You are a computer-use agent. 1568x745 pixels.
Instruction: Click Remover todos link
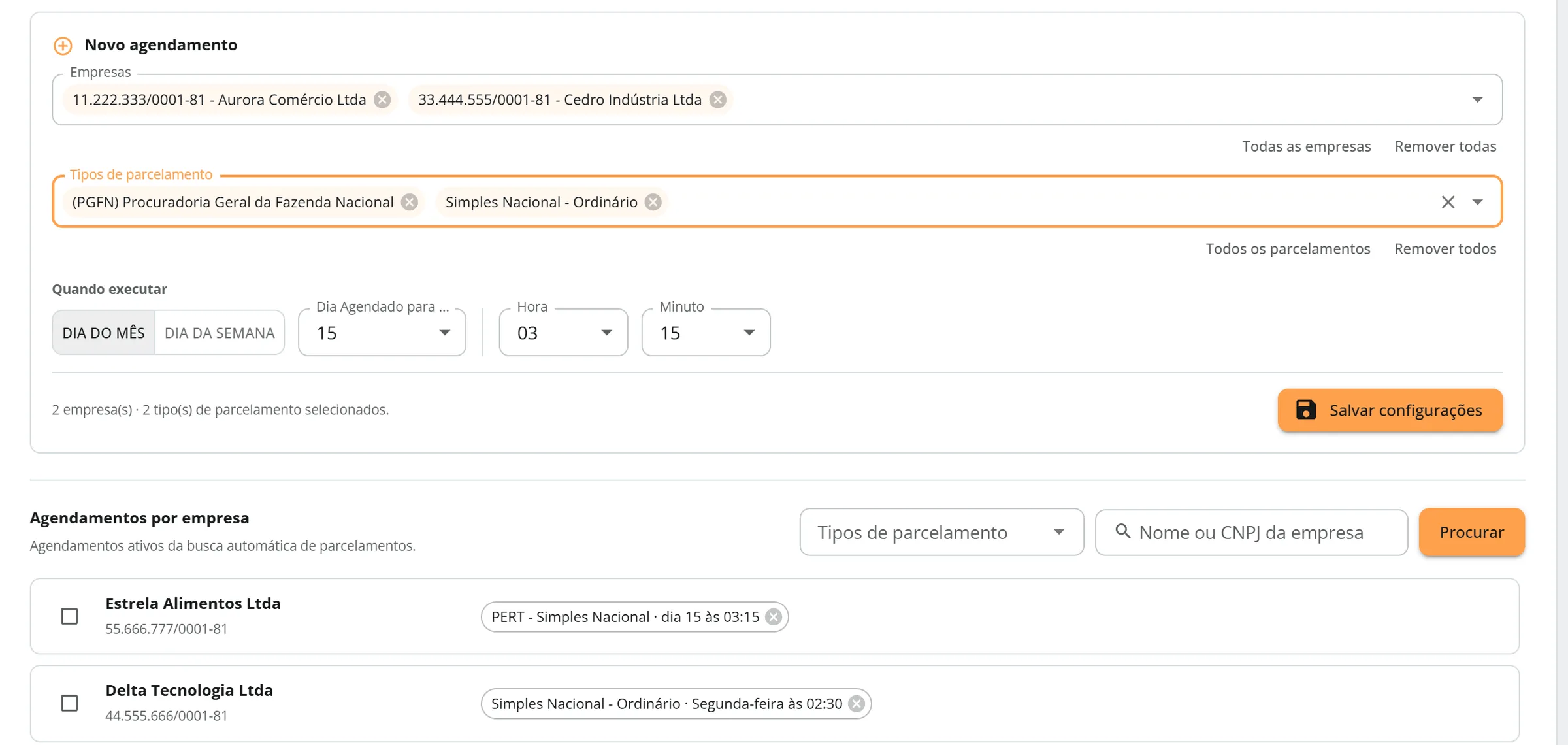click(1445, 249)
